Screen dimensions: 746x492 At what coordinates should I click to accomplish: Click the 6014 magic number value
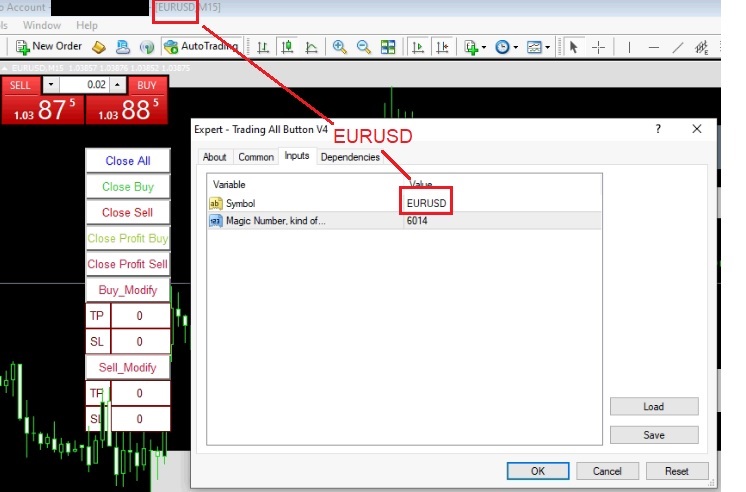coord(417,221)
